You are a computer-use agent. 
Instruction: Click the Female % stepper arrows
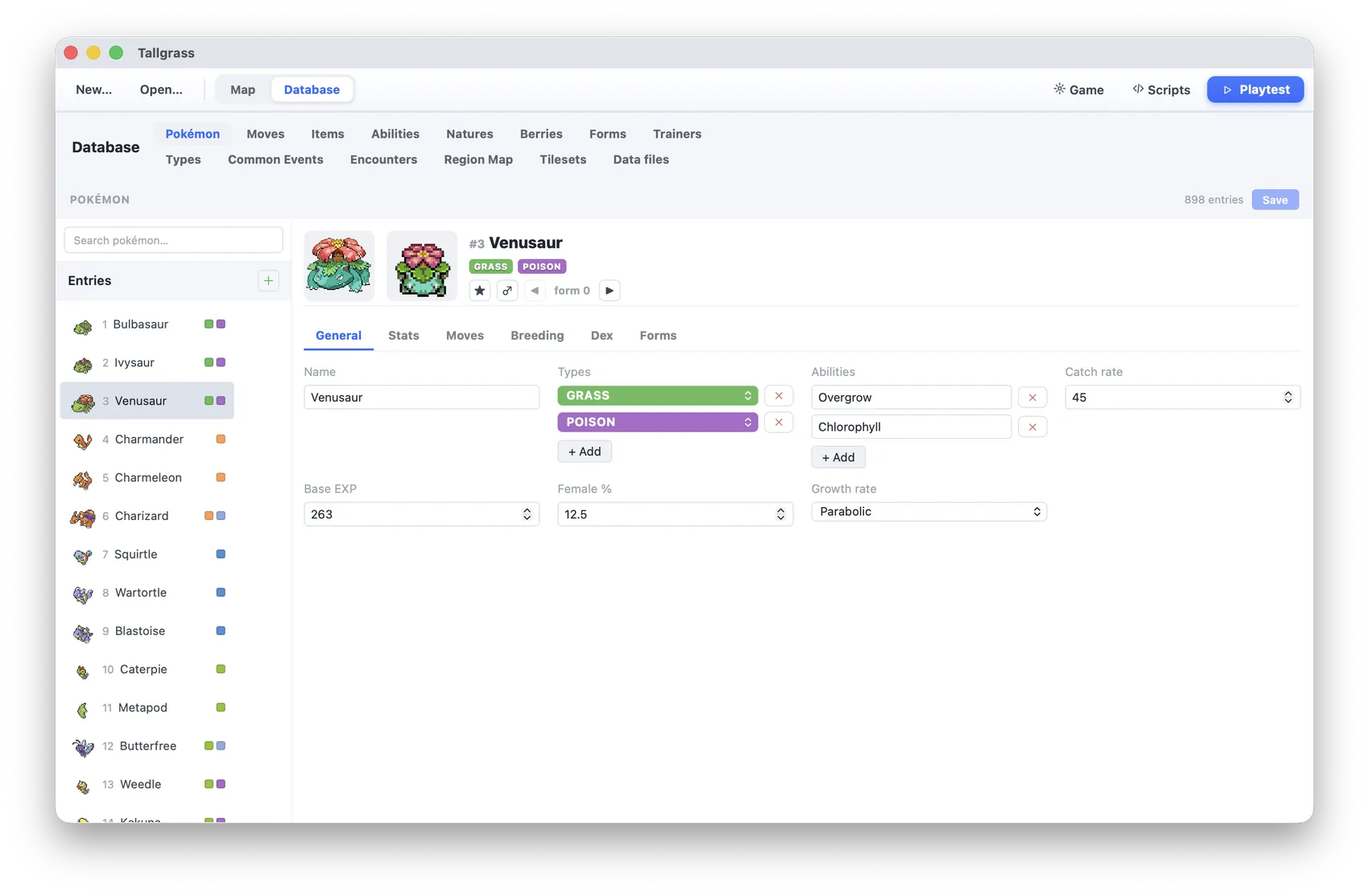(780, 514)
